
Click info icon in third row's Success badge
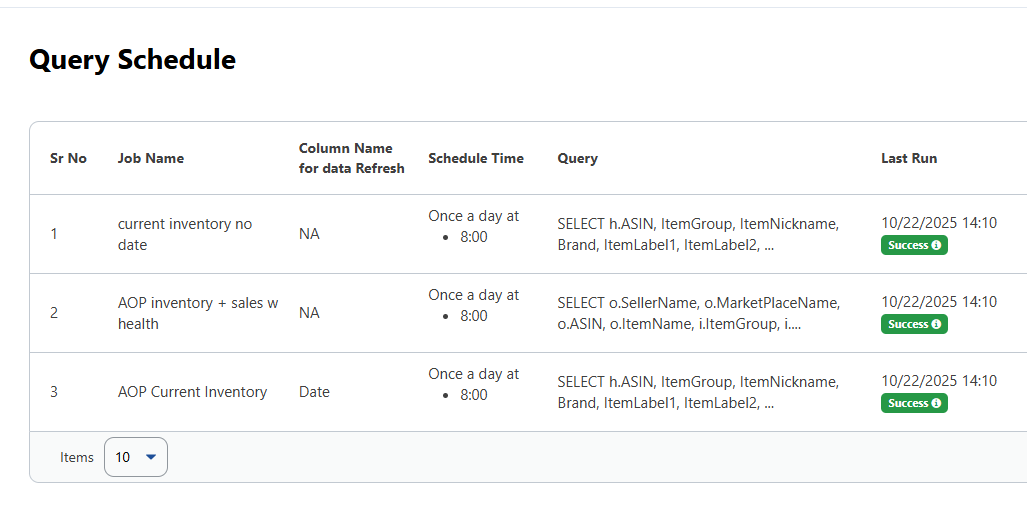(936, 403)
